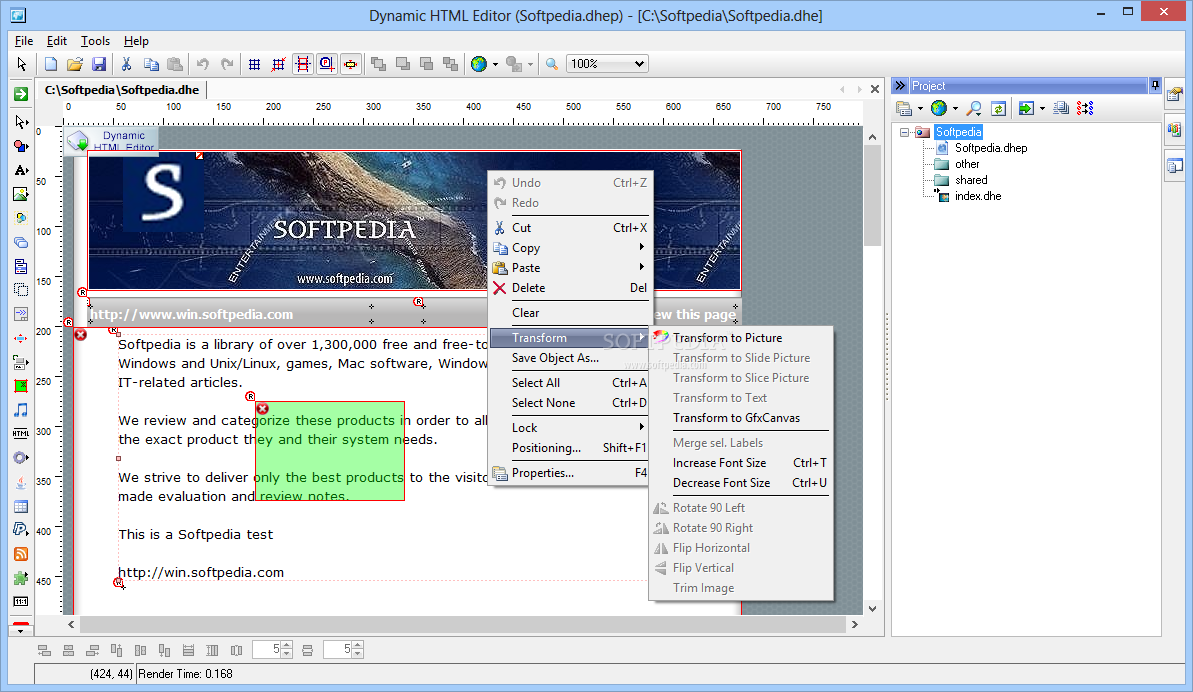Select the music note audio tool
The image size is (1193, 692).
[21, 410]
